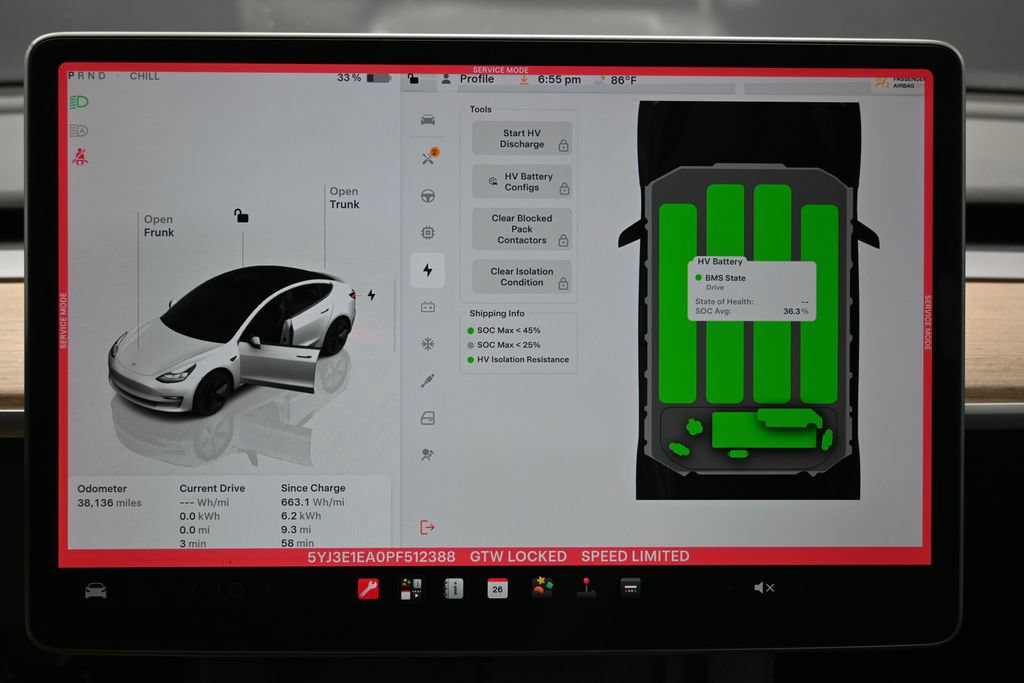The image size is (1024, 683).
Task: Tap the 33 % battery indicator
Action: pos(362,78)
